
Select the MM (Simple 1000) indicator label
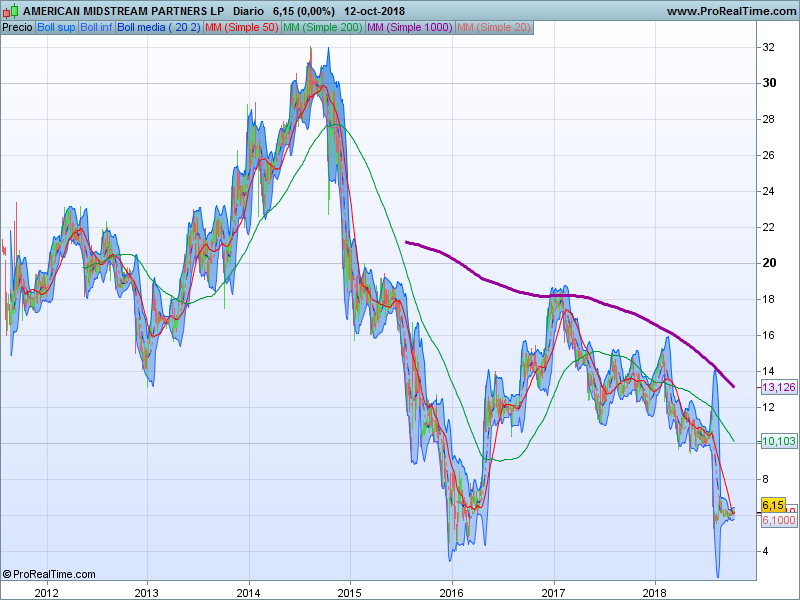coord(410,28)
